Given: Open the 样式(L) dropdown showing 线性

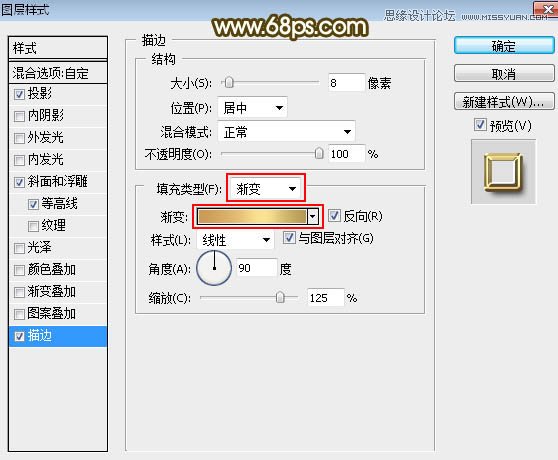Looking at the screenshot, I should tap(235, 240).
